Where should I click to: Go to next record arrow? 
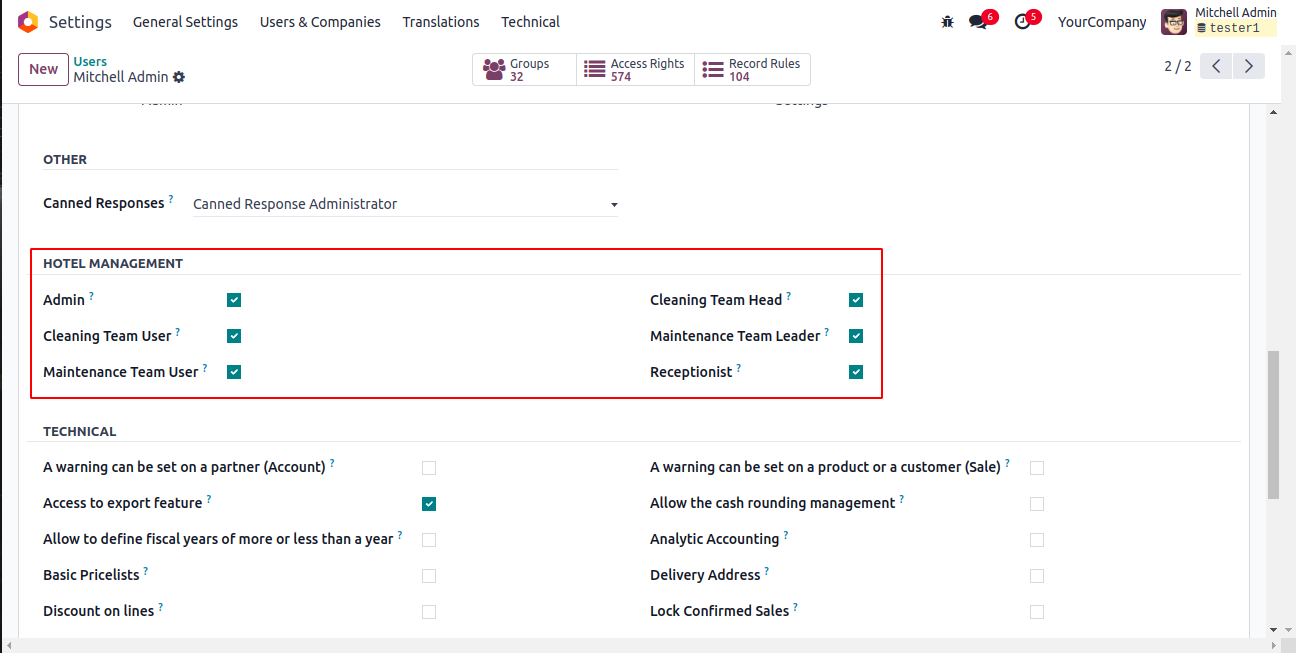[x=1248, y=66]
